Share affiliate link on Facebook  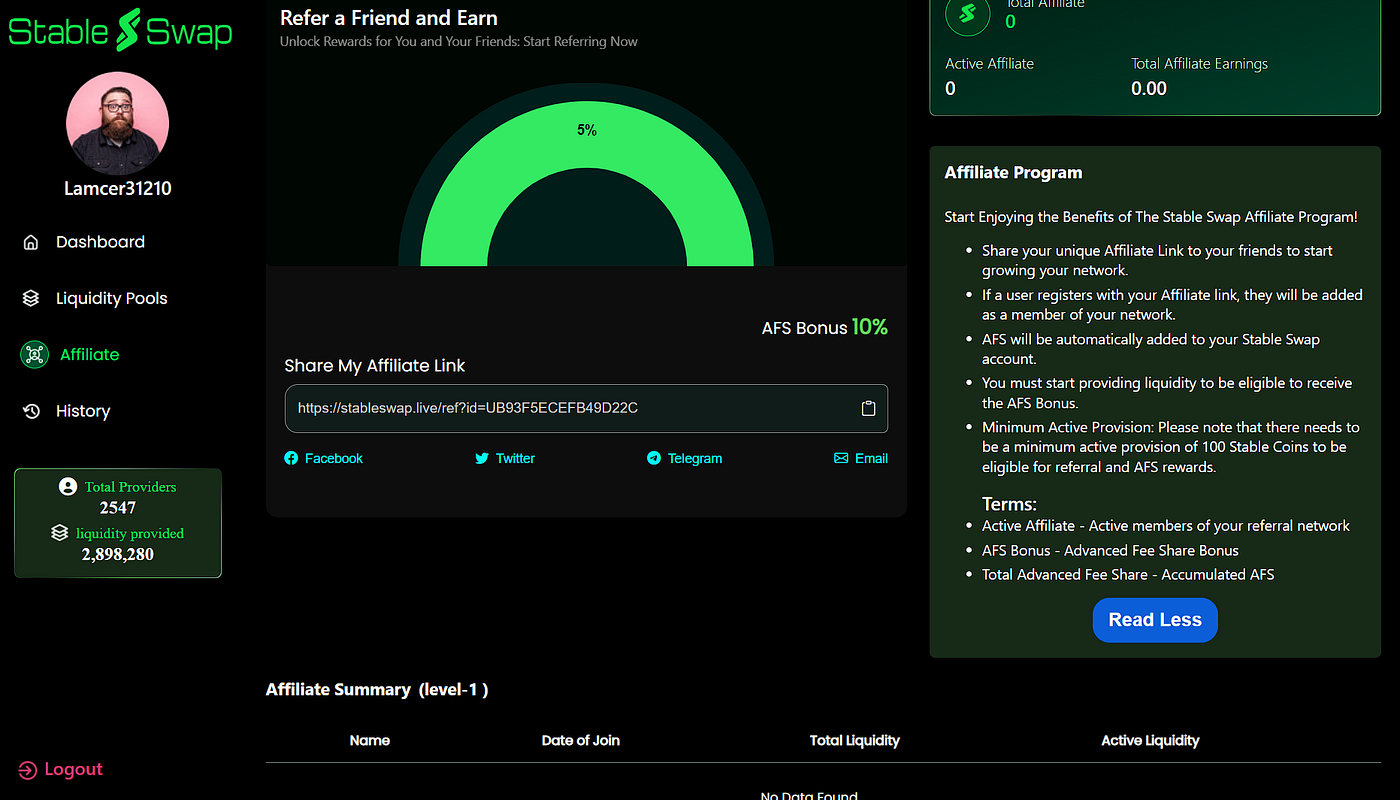click(x=323, y=458)
